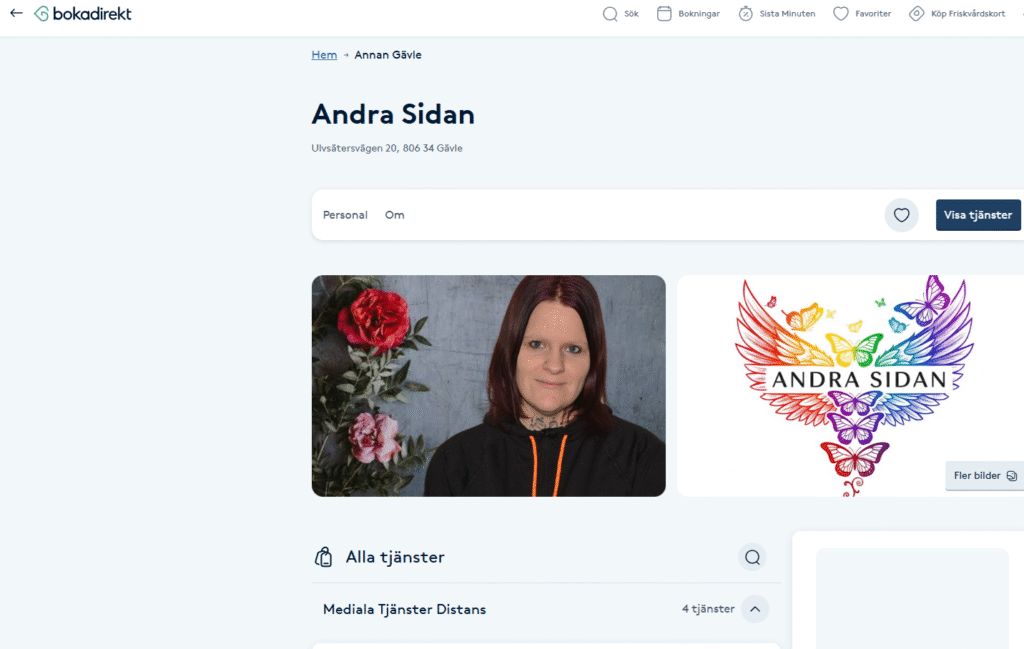Click the Visa tjänster button
The image size is (1024, 649).
pyautogui.click(x=978, y=215)
